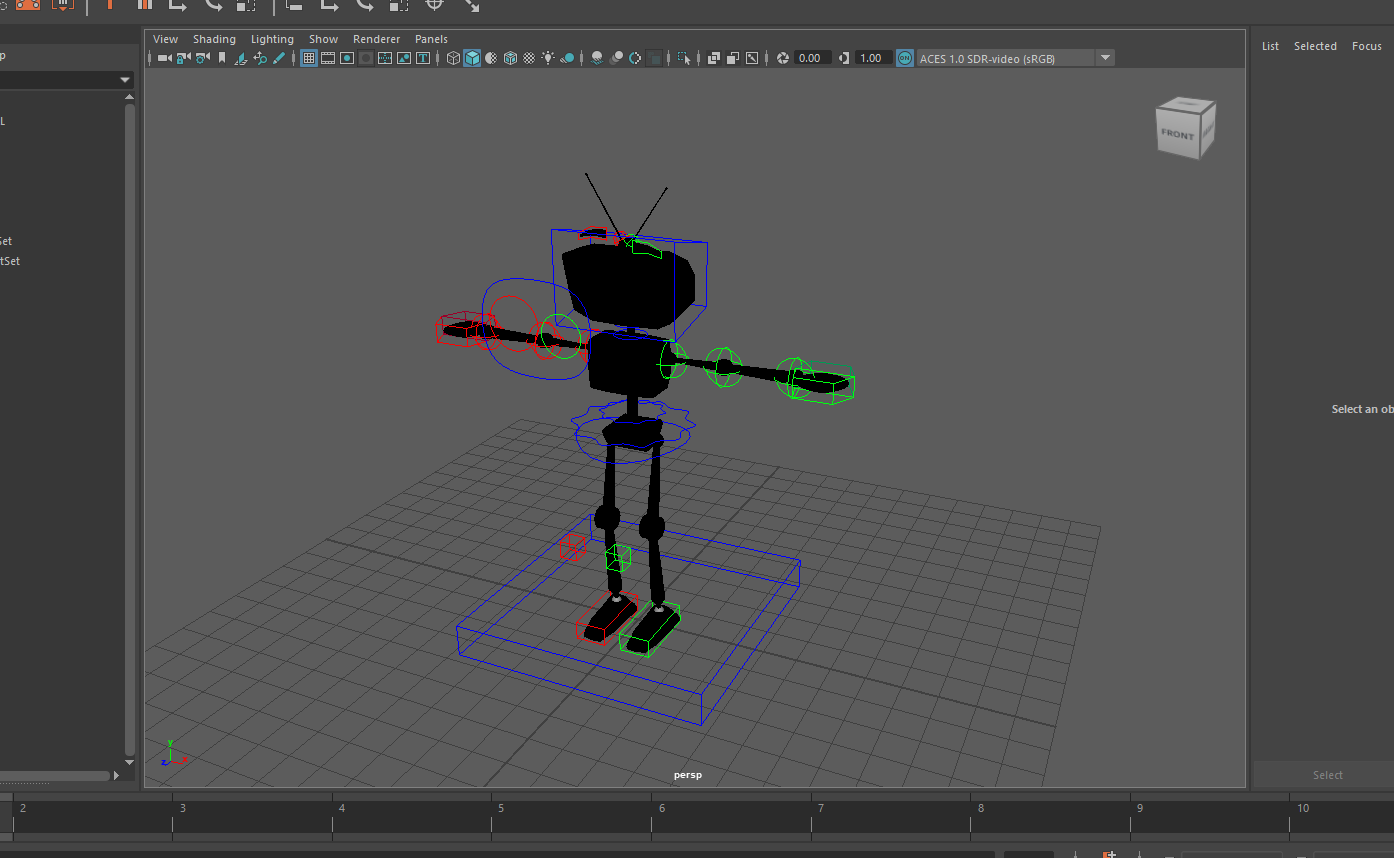Toggle the X-Ray Joints icon

[752, 58]
